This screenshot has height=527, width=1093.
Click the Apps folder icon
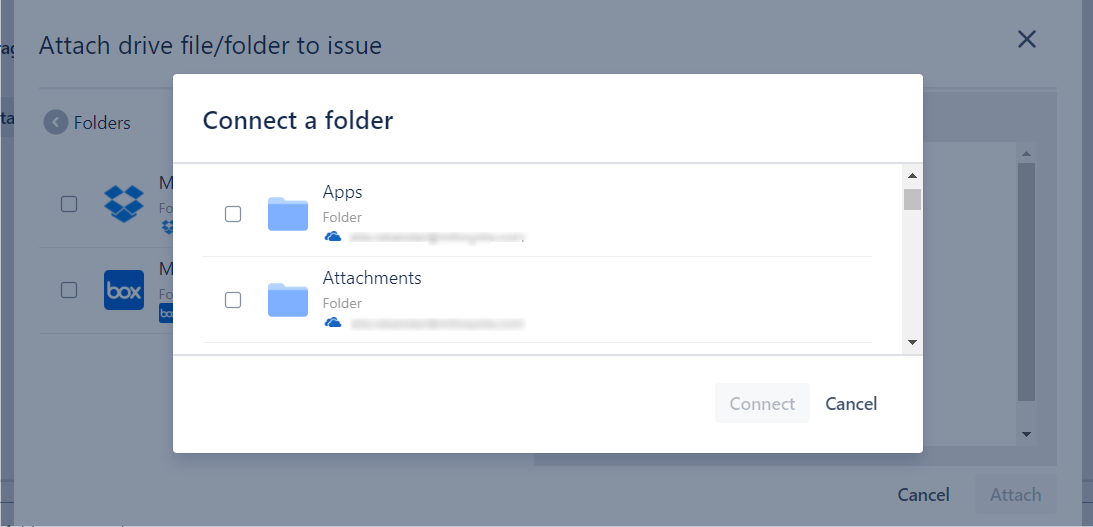click(288, 214)
